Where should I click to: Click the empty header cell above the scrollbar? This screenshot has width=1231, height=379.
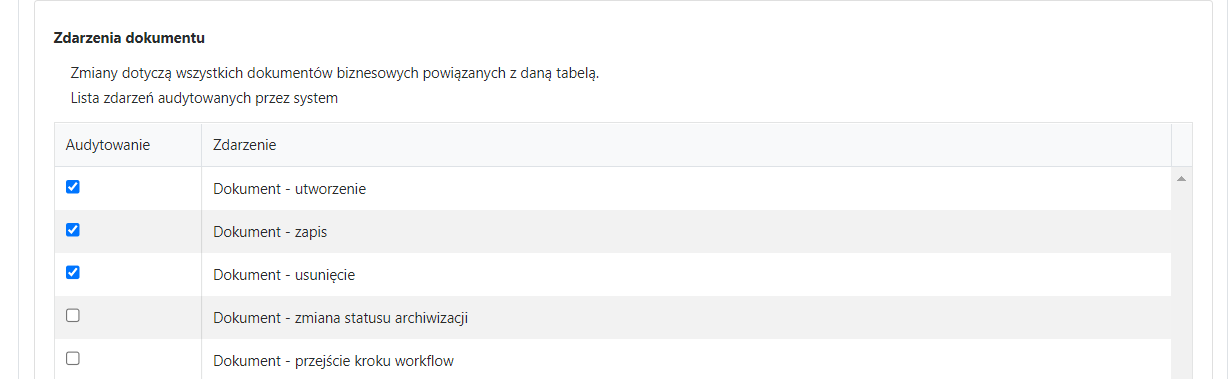coord(1182,145)
